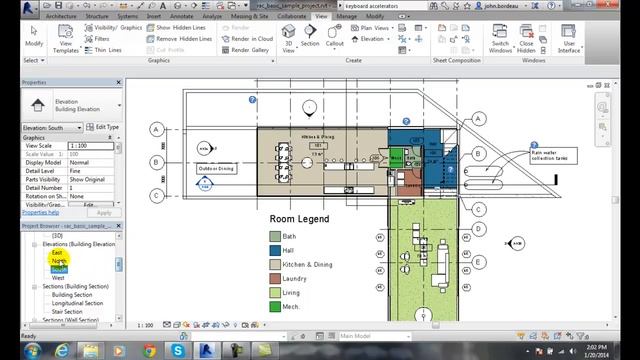Open Skype from the taskbar

pos(178,351)
